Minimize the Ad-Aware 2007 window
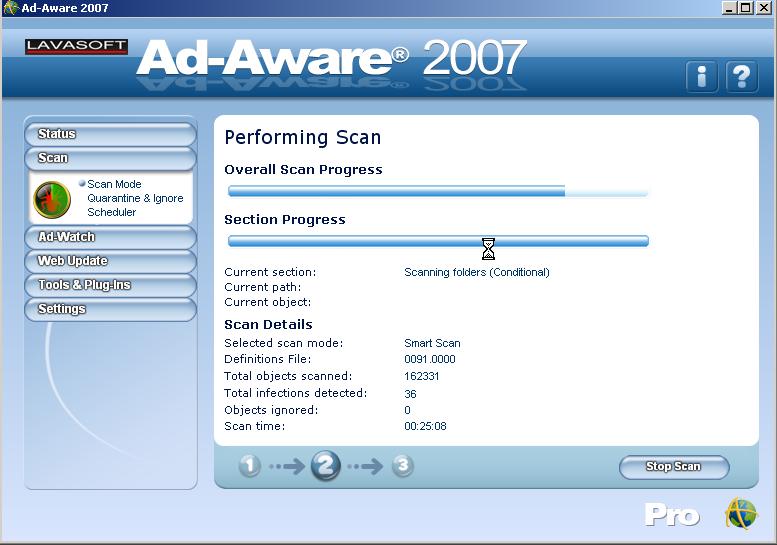 729,7
